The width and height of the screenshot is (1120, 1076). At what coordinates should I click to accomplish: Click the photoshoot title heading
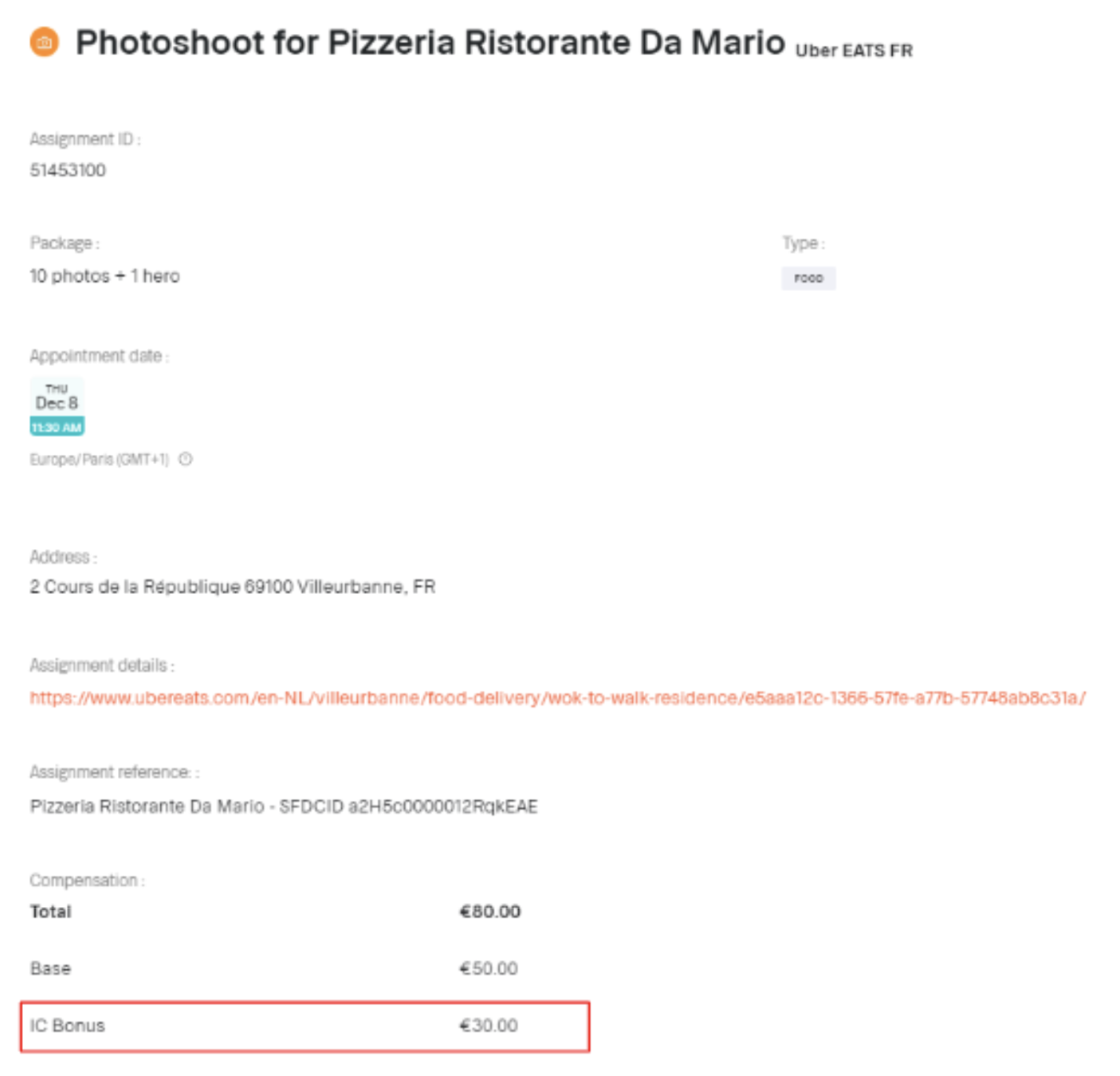(430, 42)
